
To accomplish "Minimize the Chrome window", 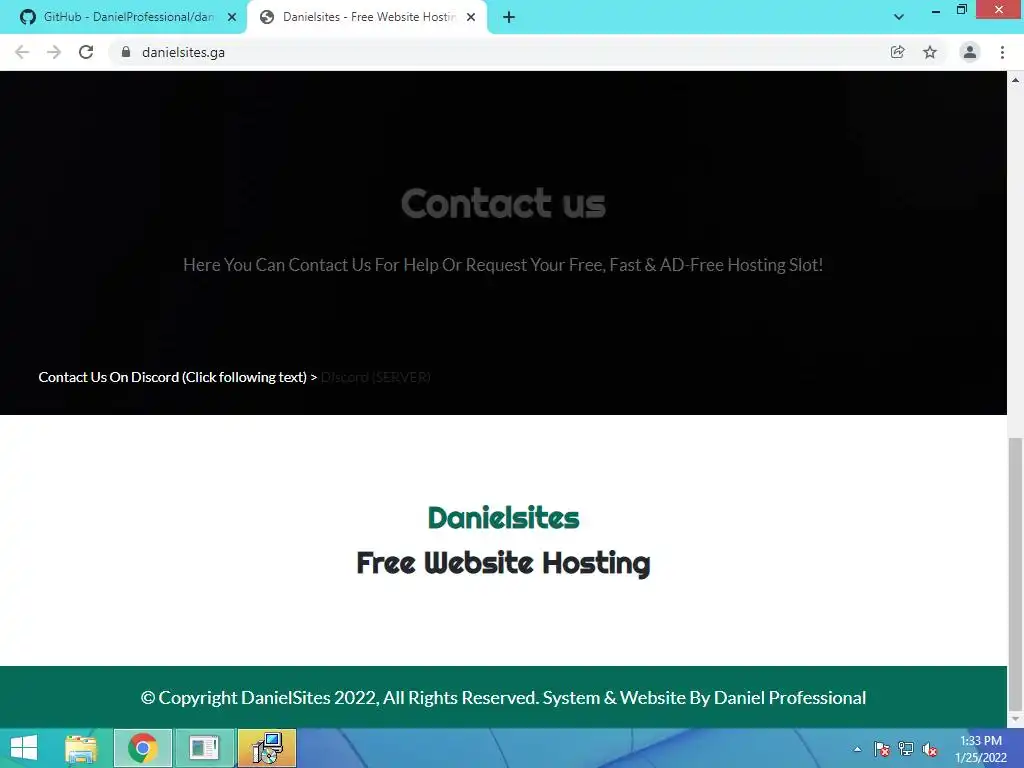I will pos(936,10).
